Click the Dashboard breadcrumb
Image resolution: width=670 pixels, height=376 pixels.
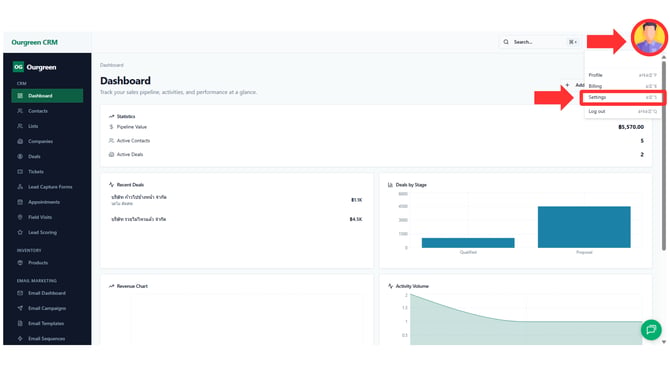[x=112, y=65]
